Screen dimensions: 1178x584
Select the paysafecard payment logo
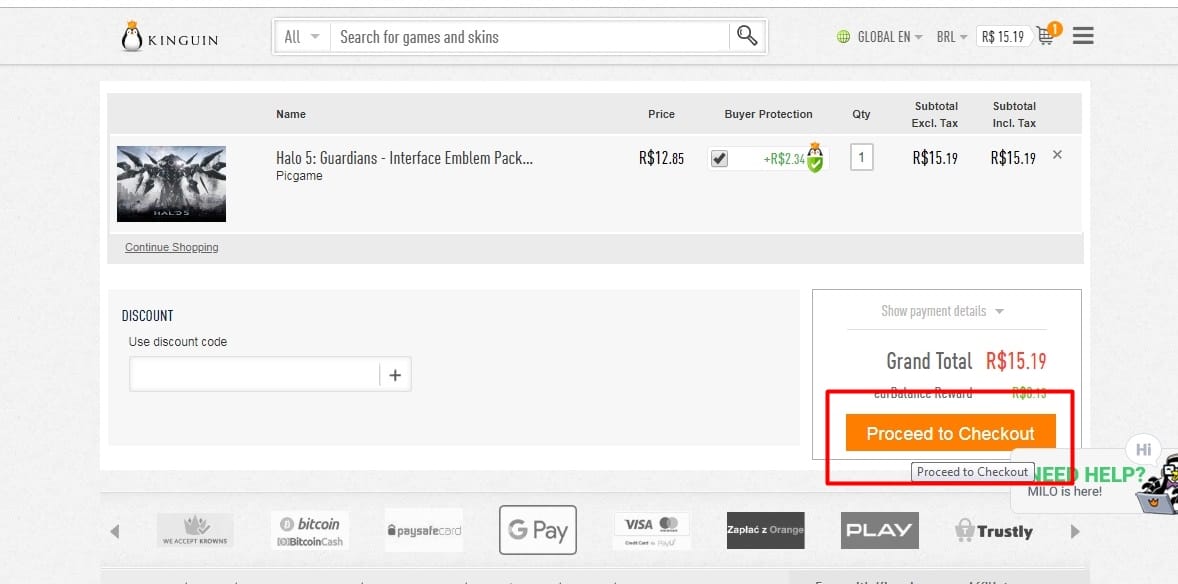[424, 531]
